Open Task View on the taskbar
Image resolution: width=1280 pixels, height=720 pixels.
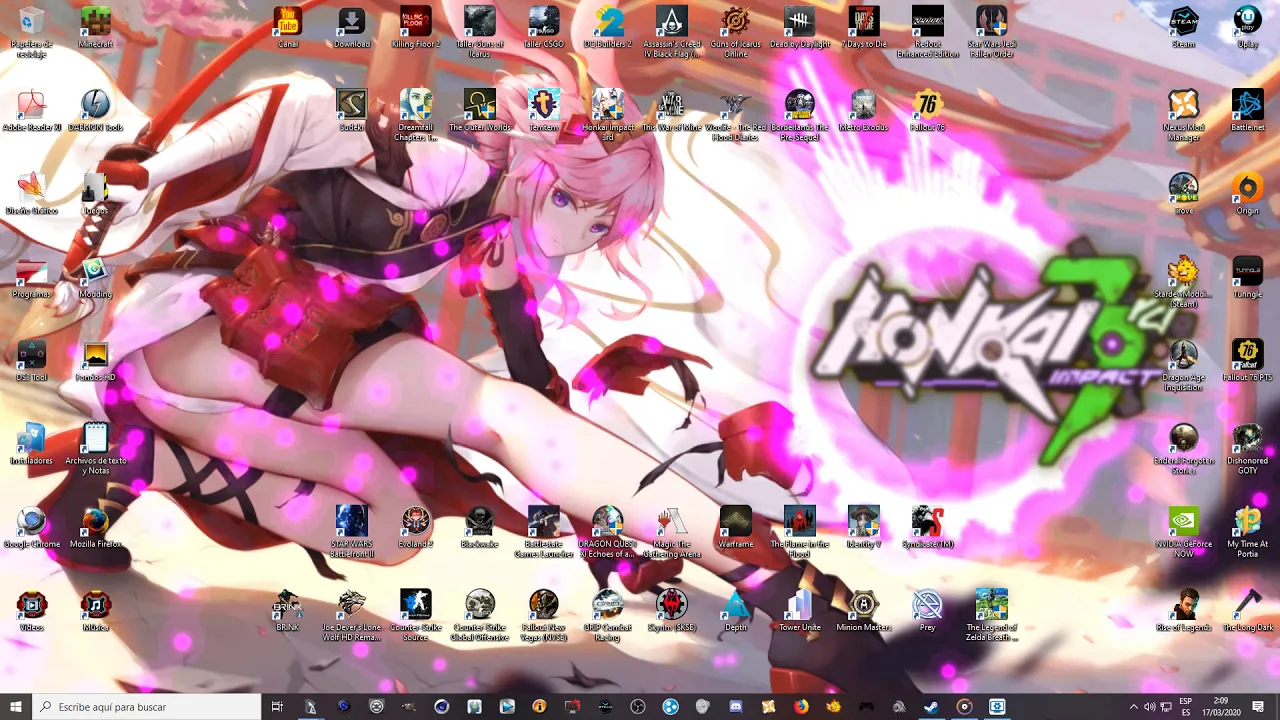[x=278, y=707]
